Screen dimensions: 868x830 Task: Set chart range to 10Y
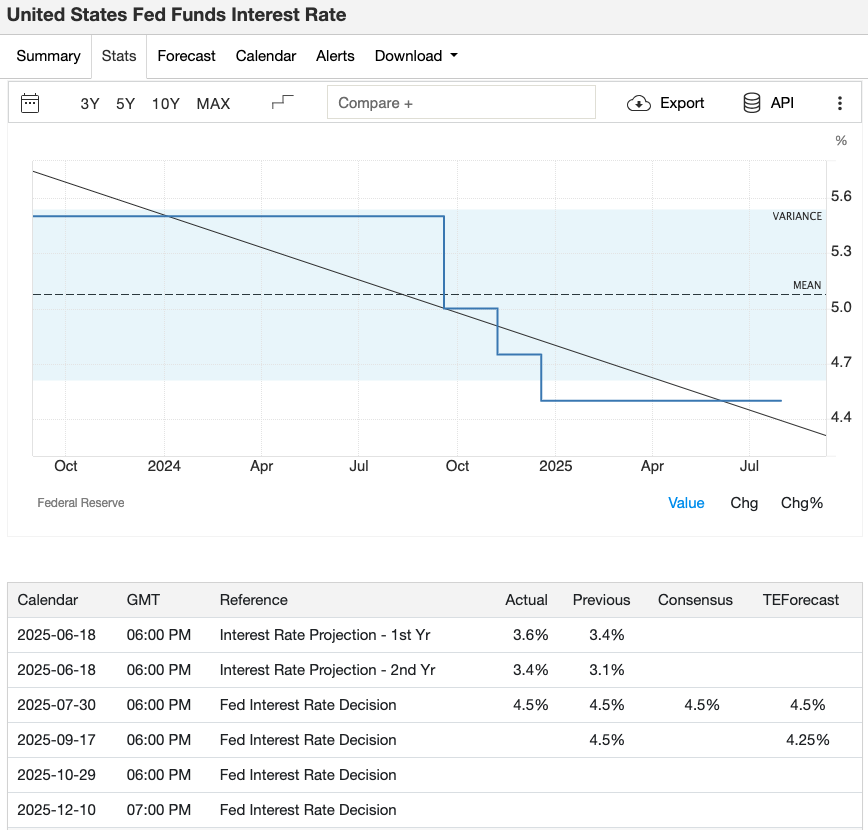pyautogui.click(x=166, y=104)
